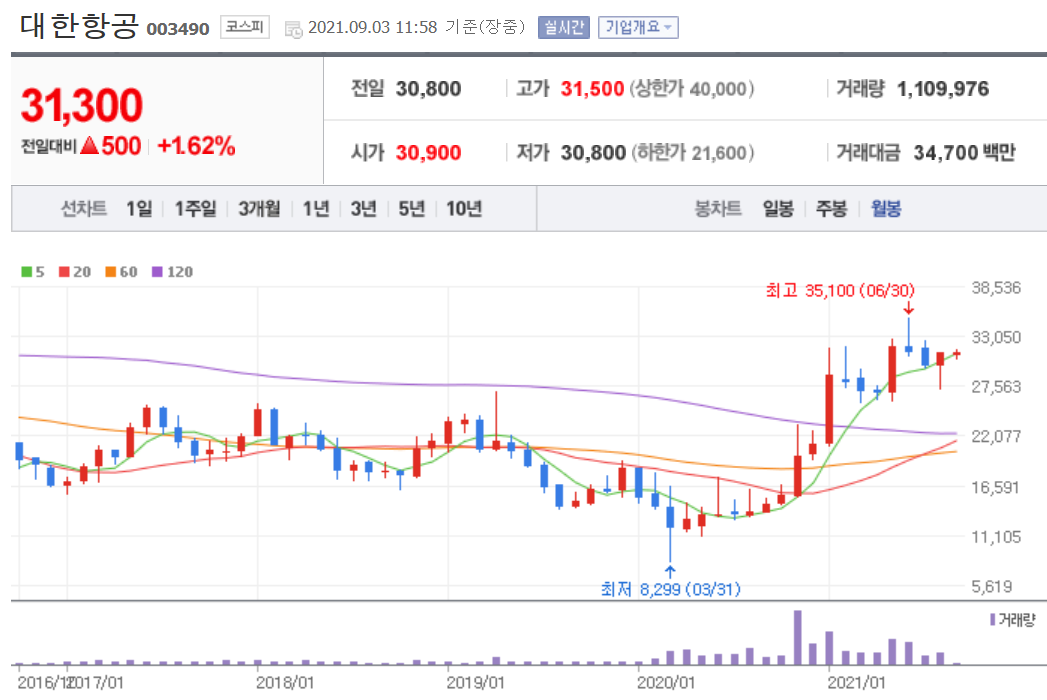Switch to 월봉 monthly candle chart
The height and width of the screenshot is (700, 1047).
click(886, 209)
